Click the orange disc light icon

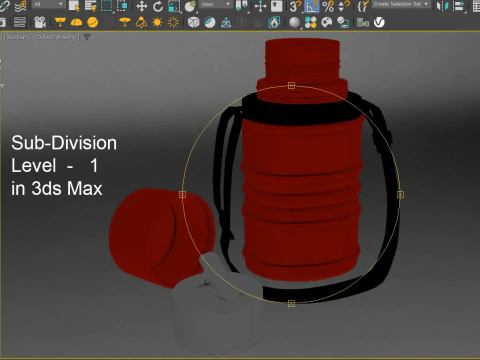coord(125,22)
